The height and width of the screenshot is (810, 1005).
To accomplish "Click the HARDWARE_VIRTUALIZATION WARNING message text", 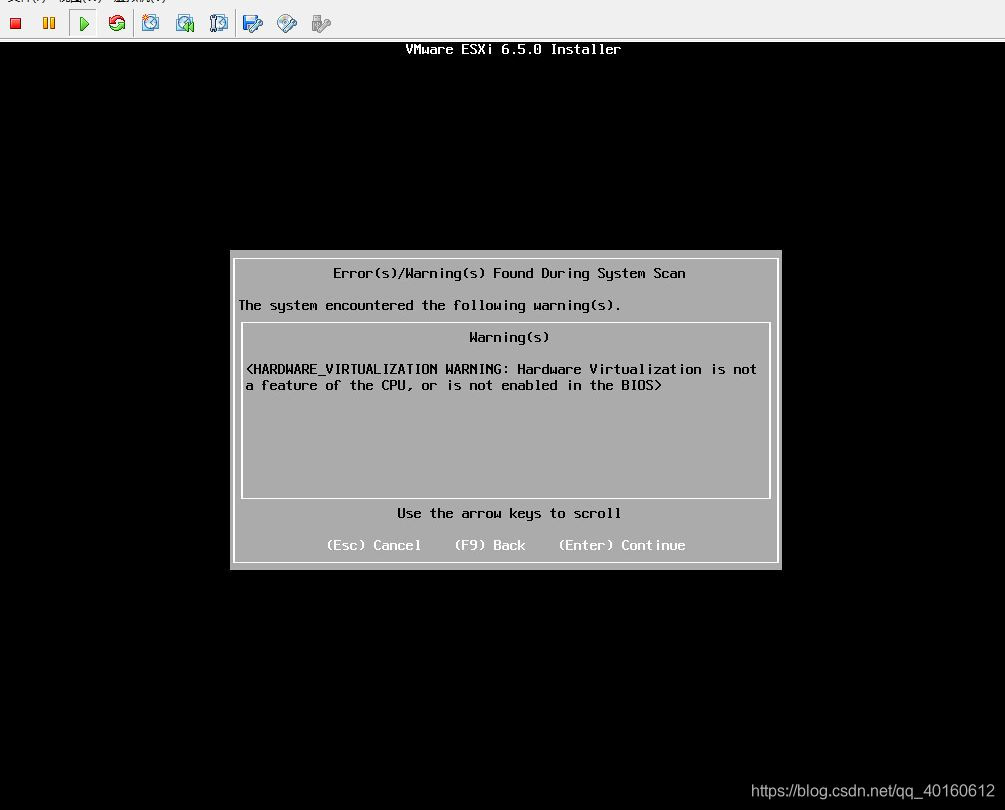I will pyautogui.click(x=501, y=377).
